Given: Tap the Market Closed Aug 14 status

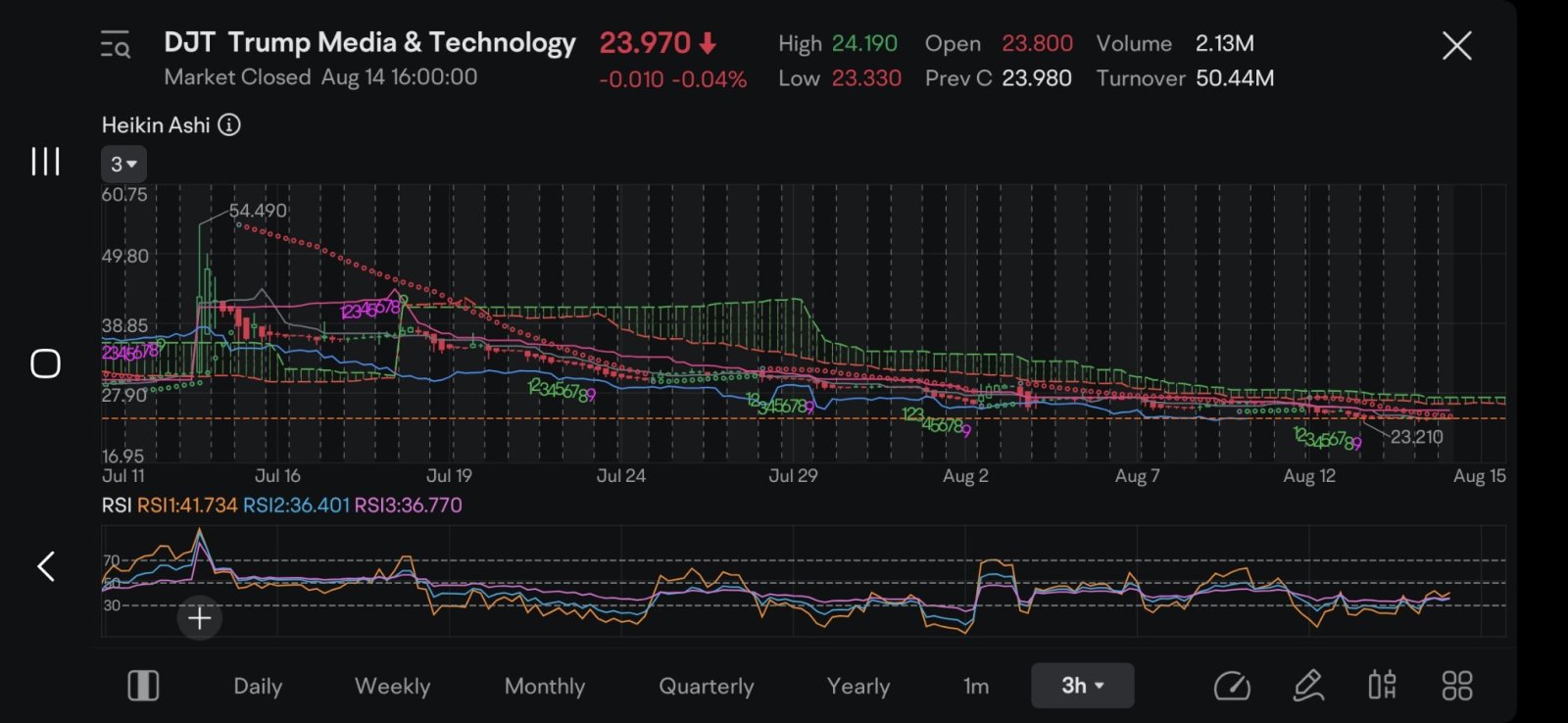Looking at the screenshot, I should coord(320,77).
